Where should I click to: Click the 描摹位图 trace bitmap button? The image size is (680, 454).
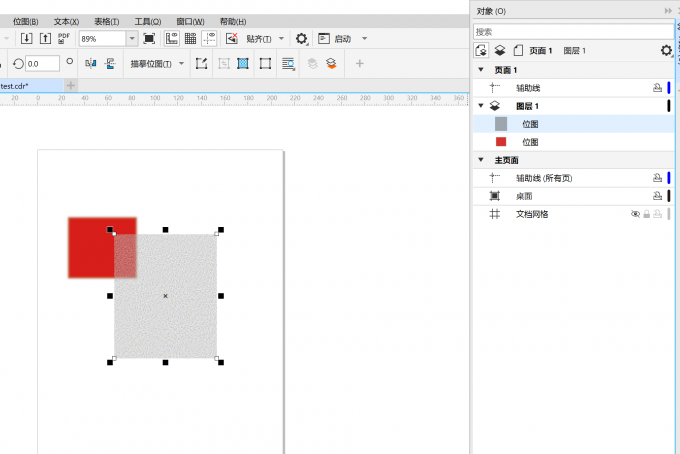tap(151, 64)
